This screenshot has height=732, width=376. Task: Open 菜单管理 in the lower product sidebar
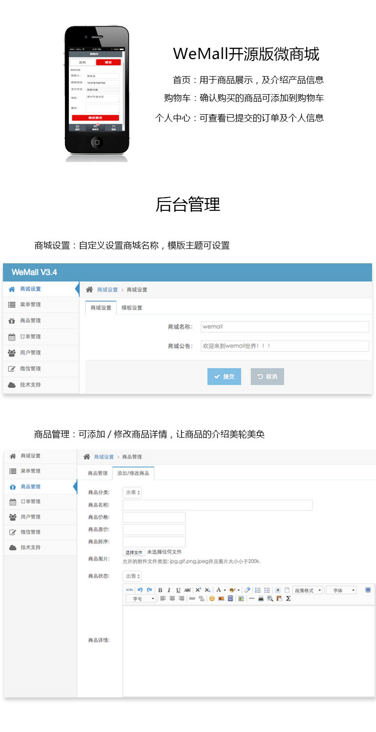point(40,471)
